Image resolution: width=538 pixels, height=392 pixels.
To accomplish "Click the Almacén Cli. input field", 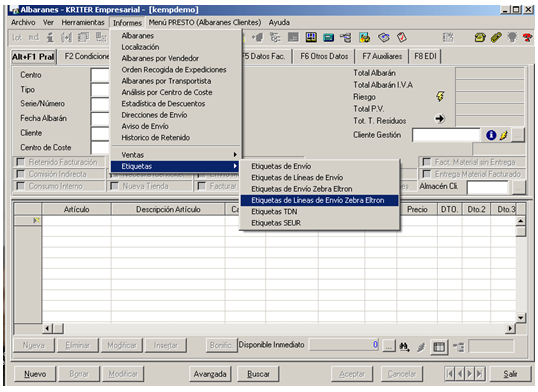I will point(488,188).
